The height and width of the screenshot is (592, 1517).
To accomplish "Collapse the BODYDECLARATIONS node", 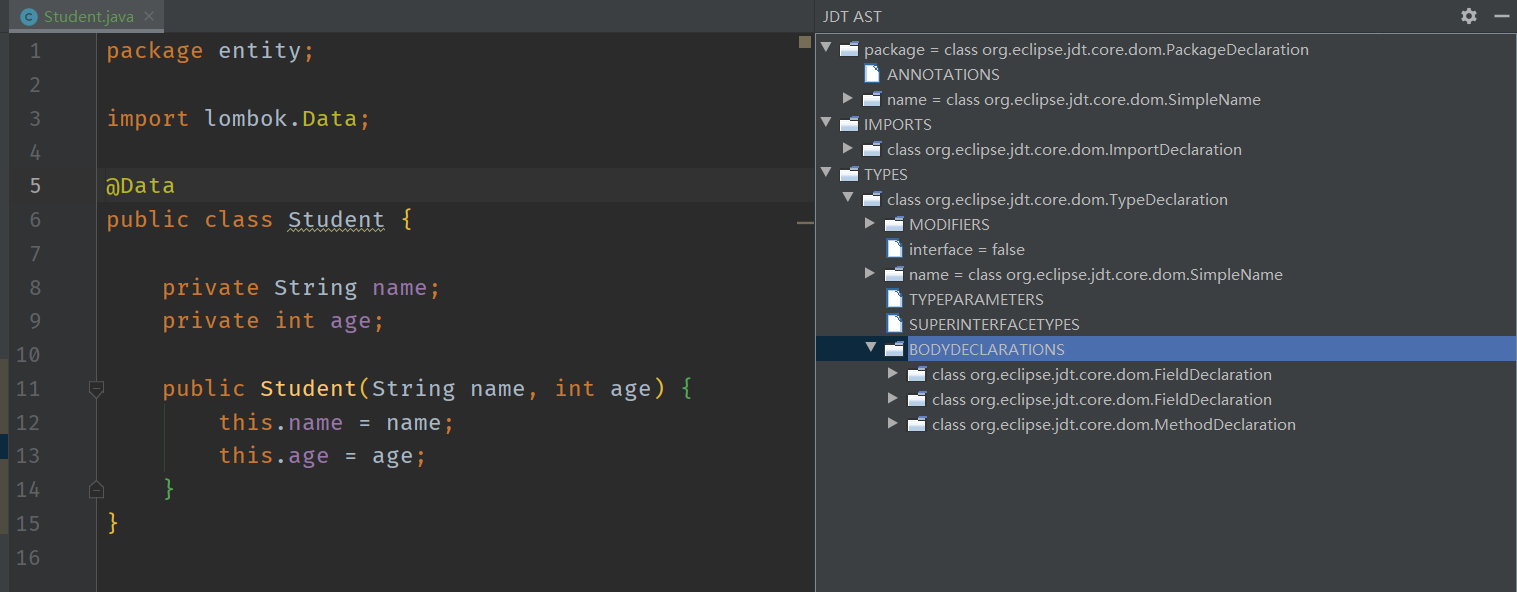I will (871, 349).
